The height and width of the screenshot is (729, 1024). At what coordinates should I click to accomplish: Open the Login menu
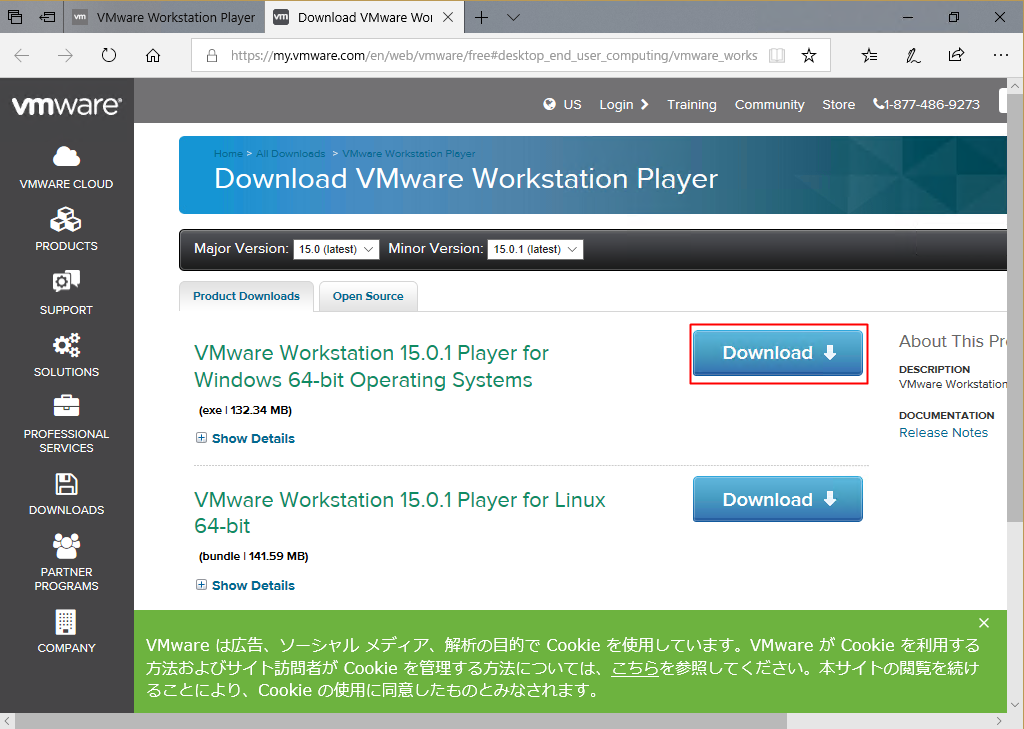tap(624, 105)
